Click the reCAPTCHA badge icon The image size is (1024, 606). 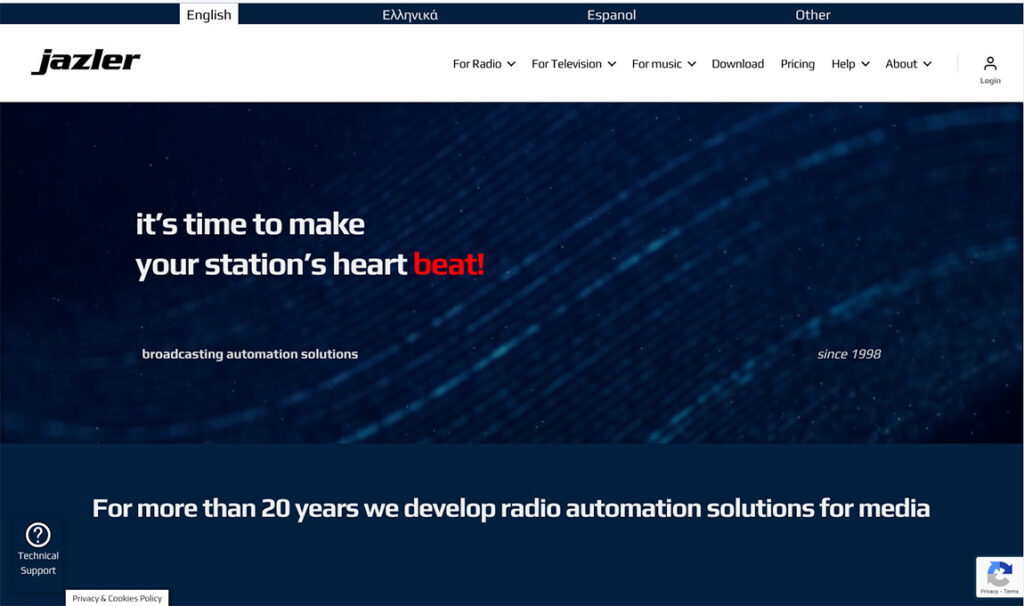[x=999, y=574]
